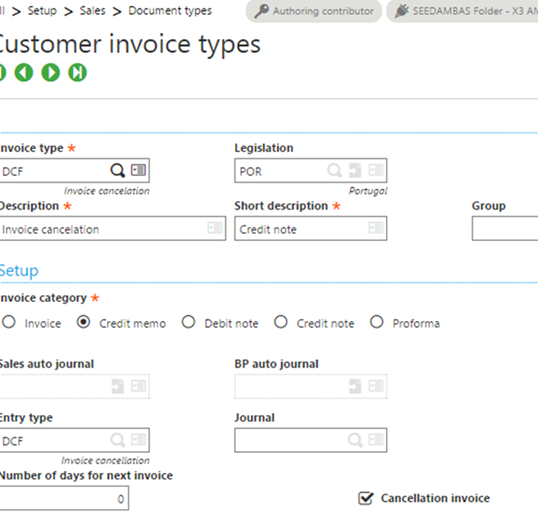This screenshot has height=529, width=538.
Task: Click the SEEDAMBAS Folder endpoint button
Action: (463, 11)
